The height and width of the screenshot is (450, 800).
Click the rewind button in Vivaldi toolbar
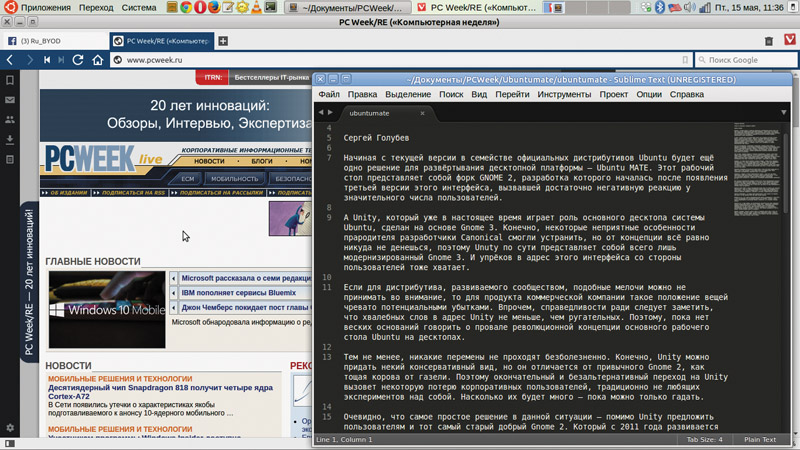pyautogui.click(x=46, y=60)
